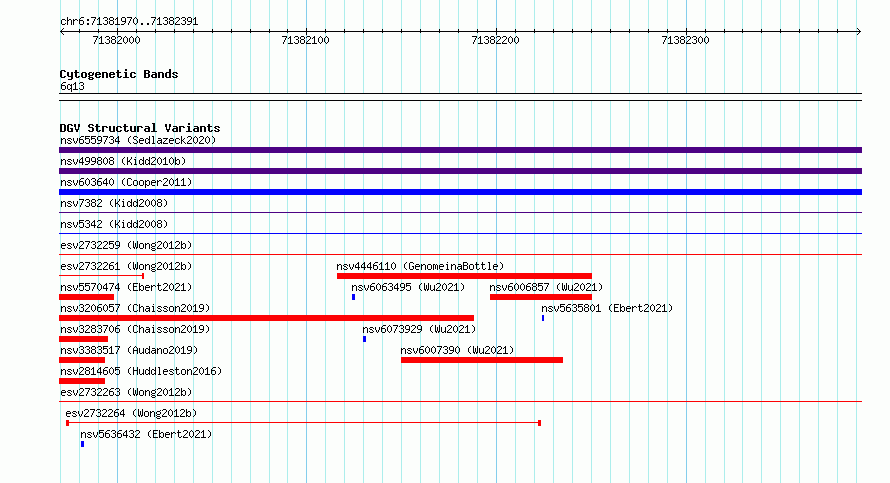Screen dimensions: 890x483
Task: Select nsv7382 (Kidd2008) label
Action: tap(114, 203)
